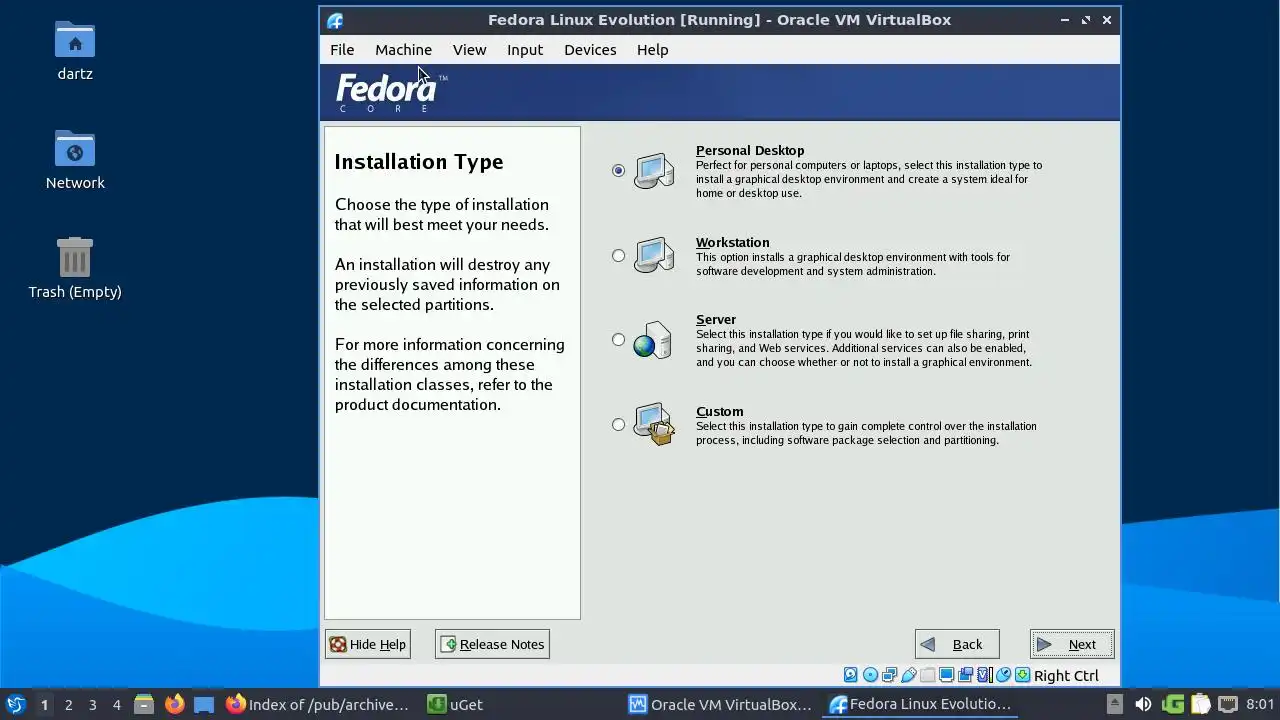Click the Custom package box icon
The width and height of the screenshot is (1280, 720).
[655, 424]
